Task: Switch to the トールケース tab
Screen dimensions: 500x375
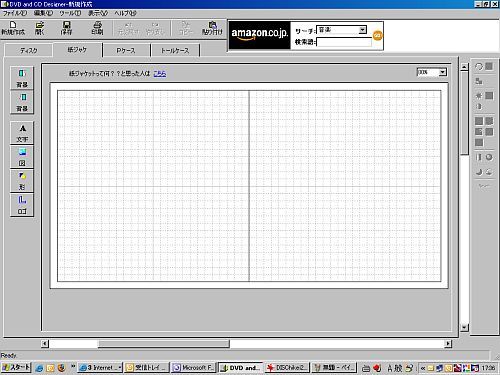Action: point(175,50)
